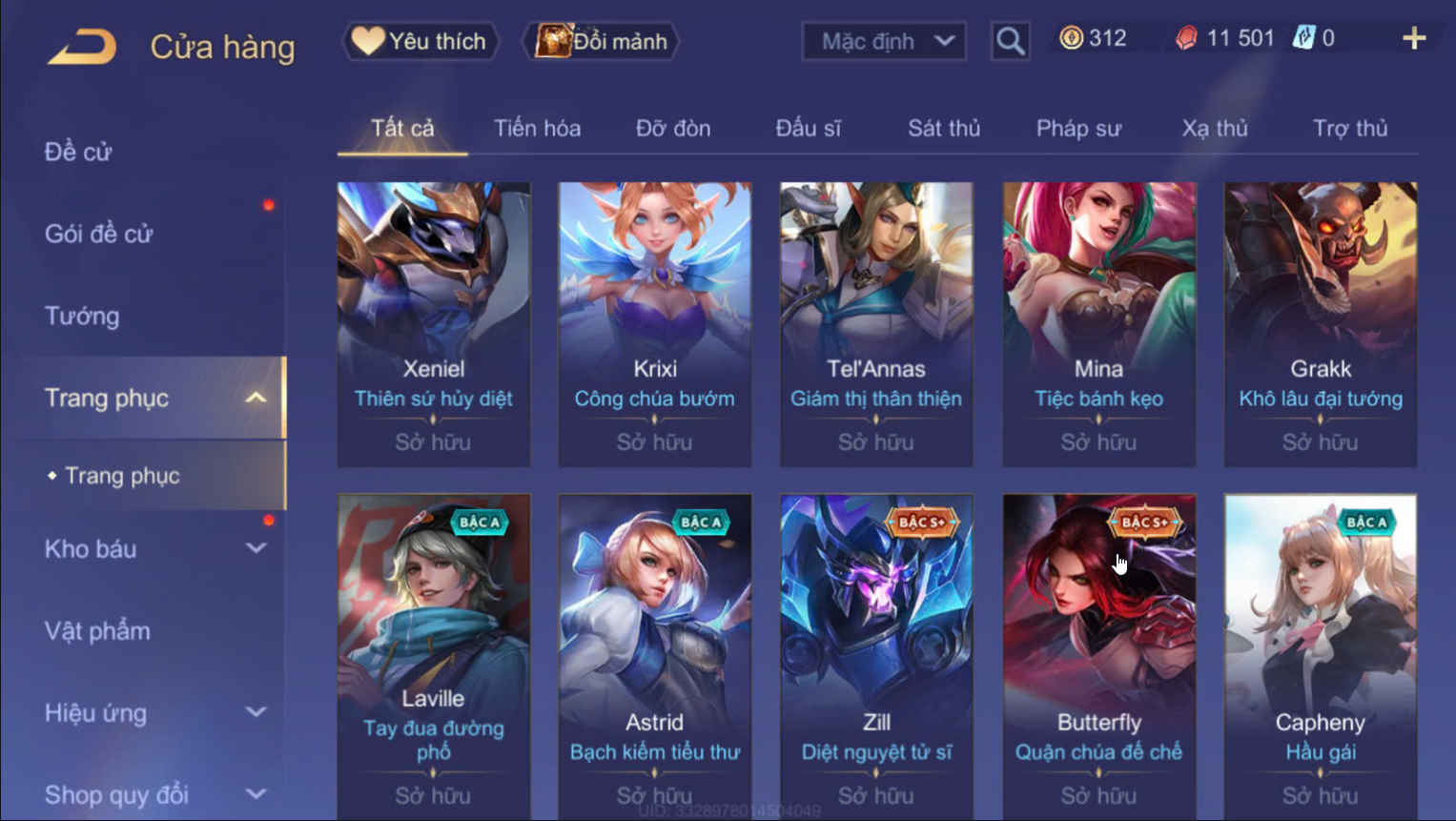Tap the plus icon to add currency
1456x821 pixels.
(x=1414, y=38)
